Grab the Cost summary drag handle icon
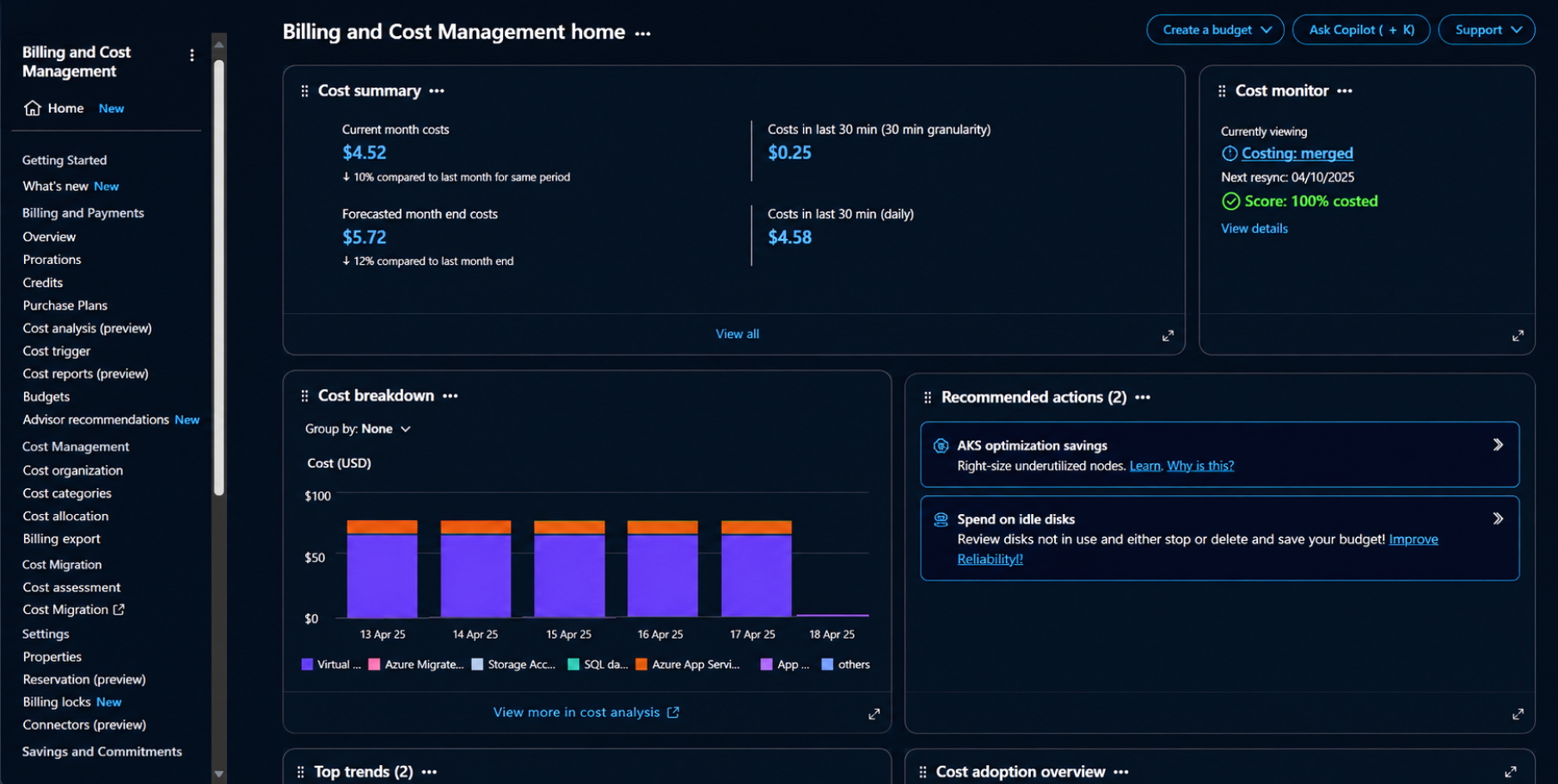 [x=304, y=91]
